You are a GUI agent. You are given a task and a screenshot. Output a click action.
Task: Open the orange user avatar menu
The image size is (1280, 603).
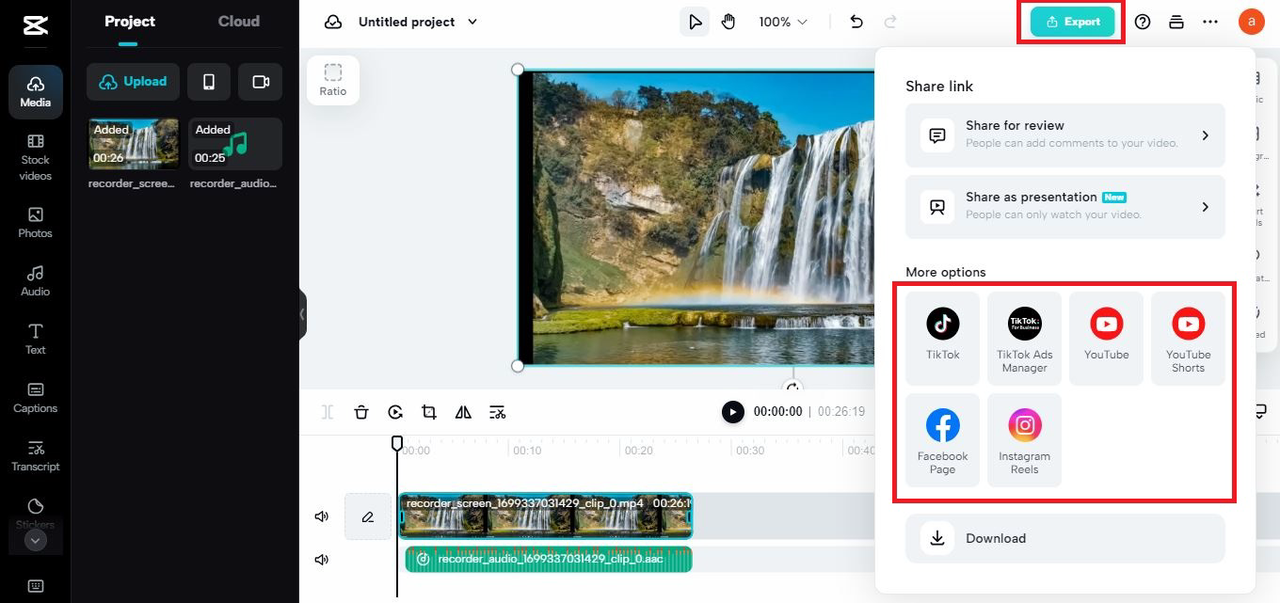pyautogui.click(x=1250, y=22)
